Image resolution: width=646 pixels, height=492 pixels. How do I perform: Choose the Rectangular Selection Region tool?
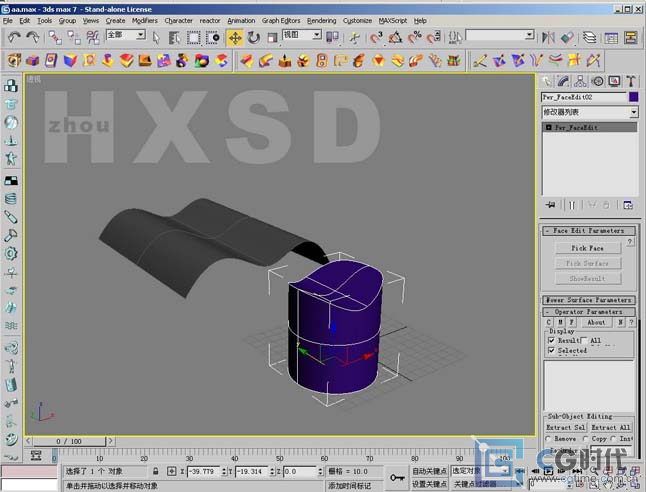point(194,37)
